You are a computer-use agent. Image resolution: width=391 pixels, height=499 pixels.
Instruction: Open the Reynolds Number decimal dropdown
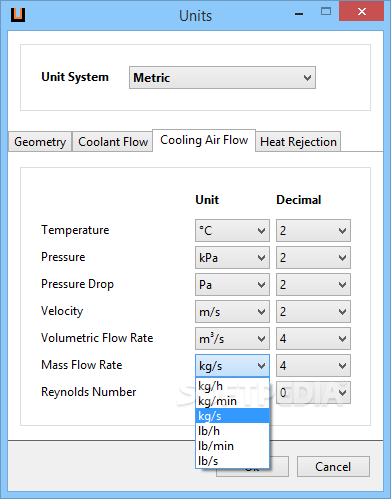313,392
